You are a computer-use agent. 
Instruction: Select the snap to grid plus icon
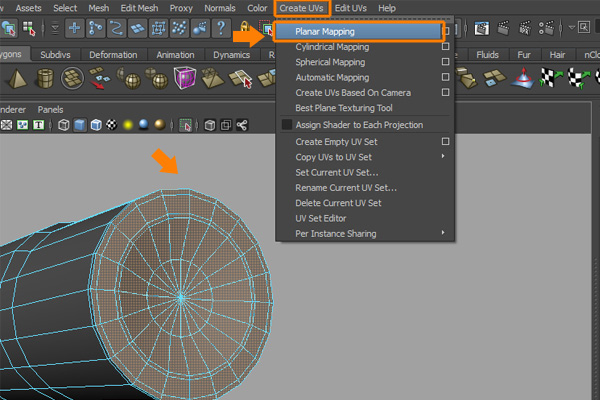pyautogui.click(x=74, y=28)
